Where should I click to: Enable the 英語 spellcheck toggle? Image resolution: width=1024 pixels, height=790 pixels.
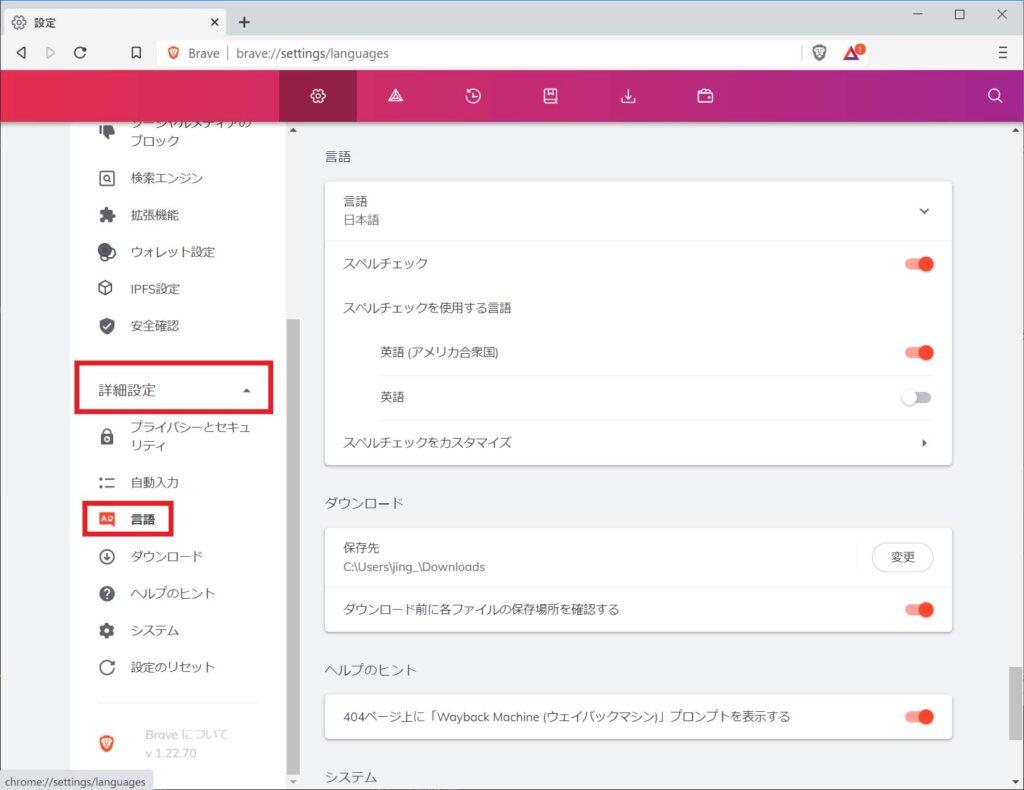[916, 397]
